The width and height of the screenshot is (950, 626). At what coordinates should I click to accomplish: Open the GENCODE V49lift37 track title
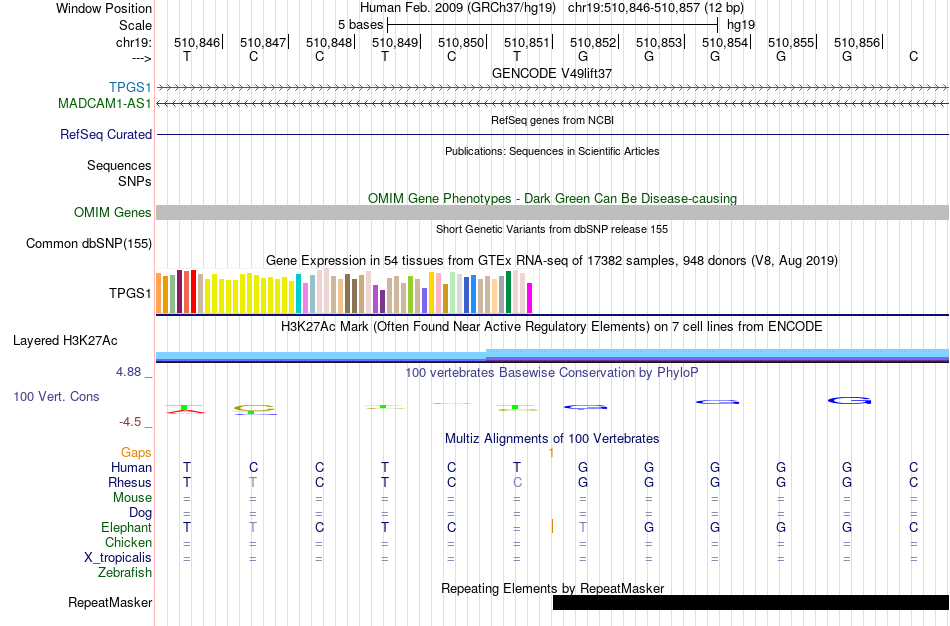[552, 73]
